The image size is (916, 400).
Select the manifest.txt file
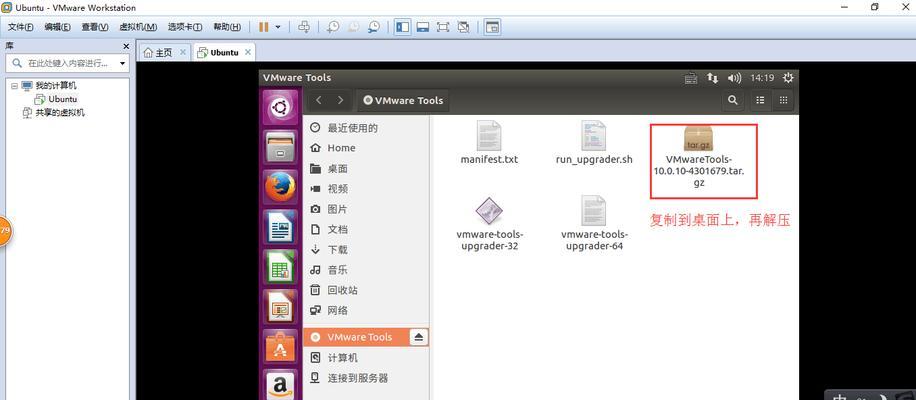[489, 143]
